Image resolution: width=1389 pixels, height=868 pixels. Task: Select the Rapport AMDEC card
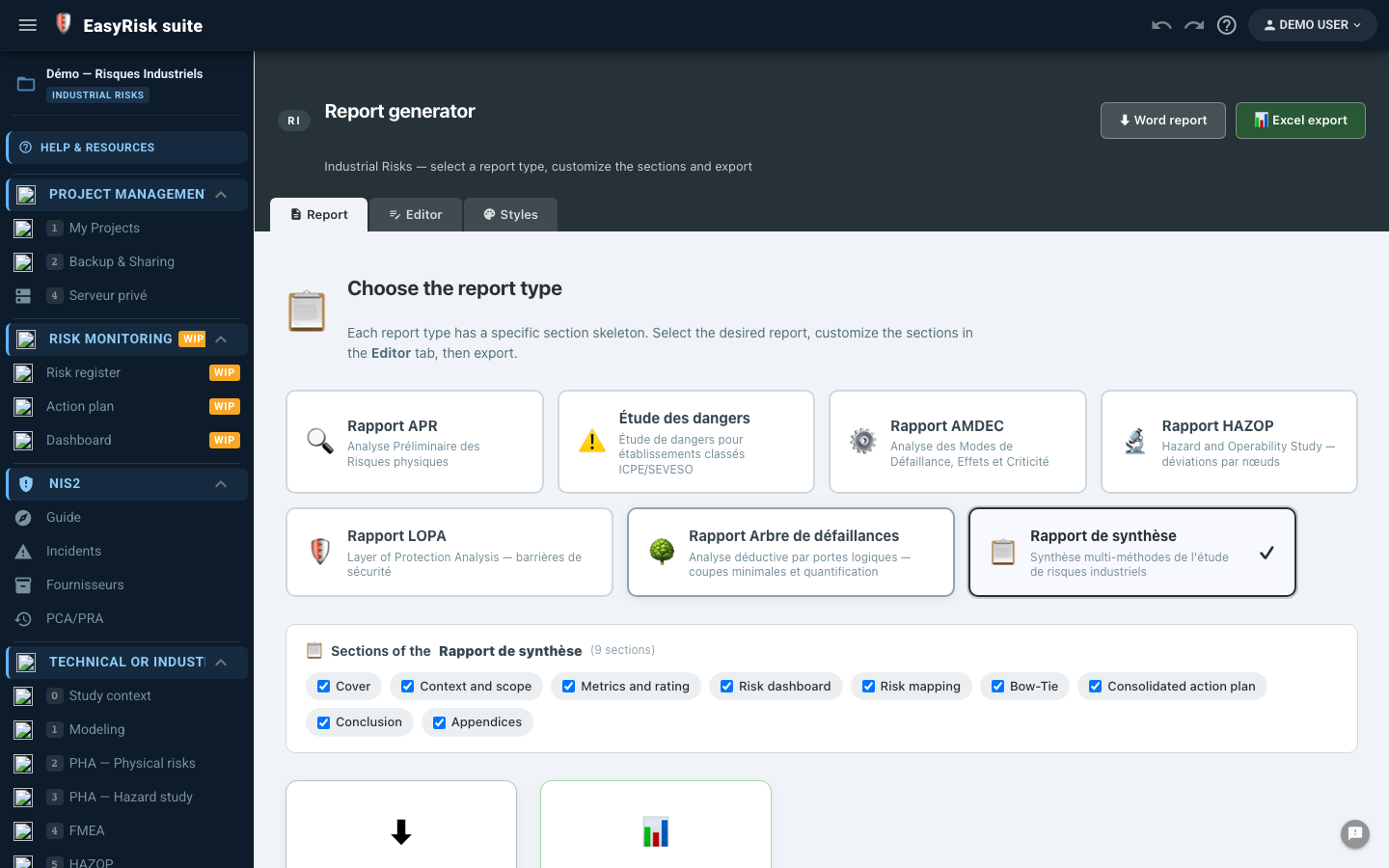958,442
